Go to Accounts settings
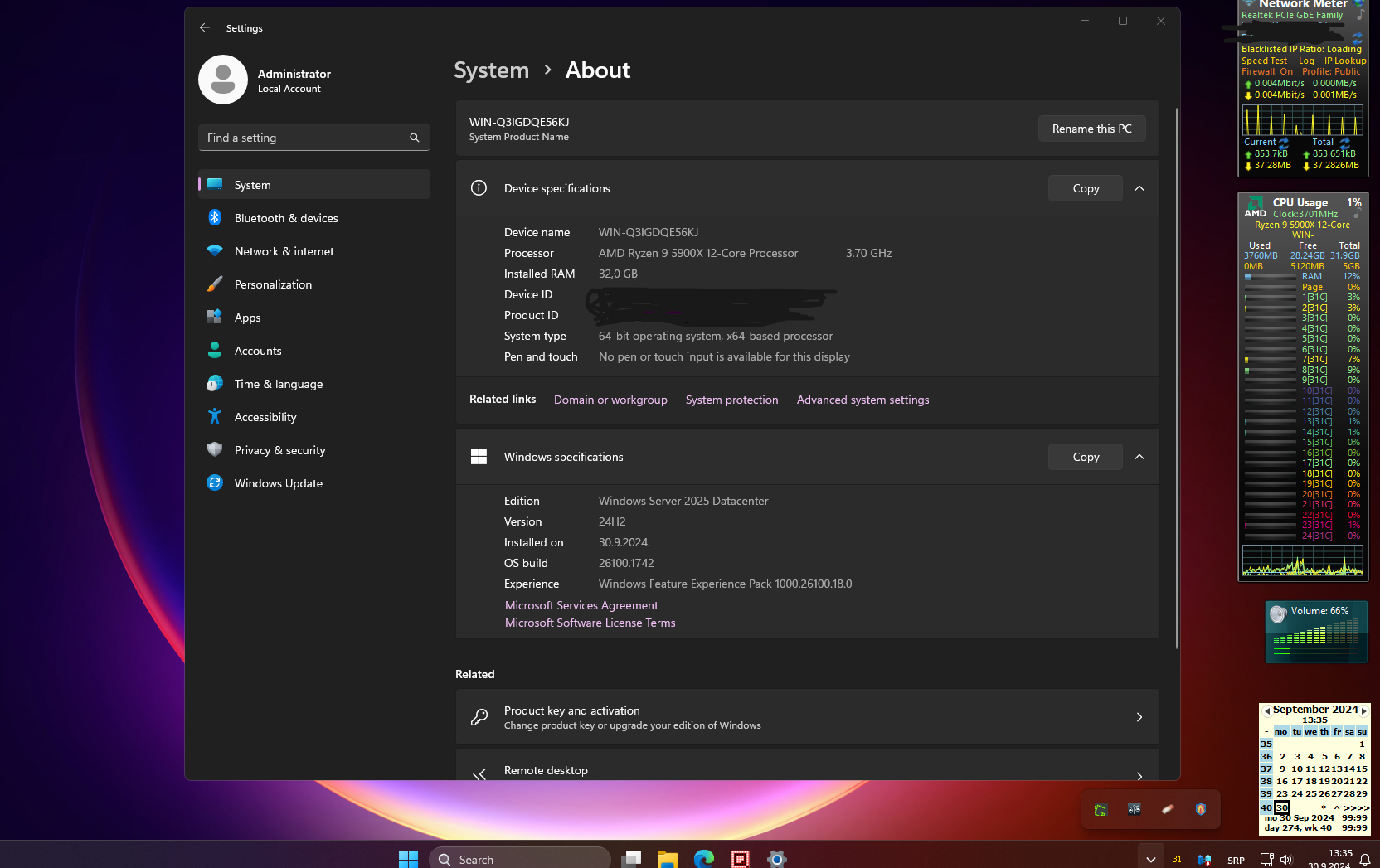Screen dimensions: 1380x868 click(314, 351)
